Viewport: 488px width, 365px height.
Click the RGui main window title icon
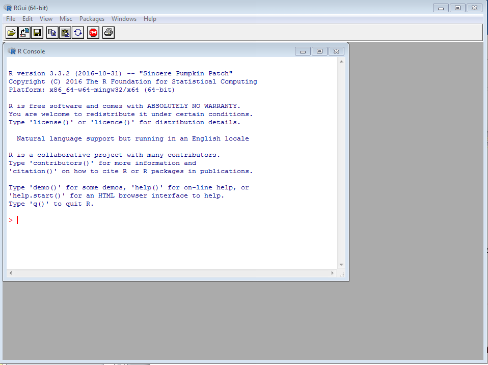click(x=8, y=8)
